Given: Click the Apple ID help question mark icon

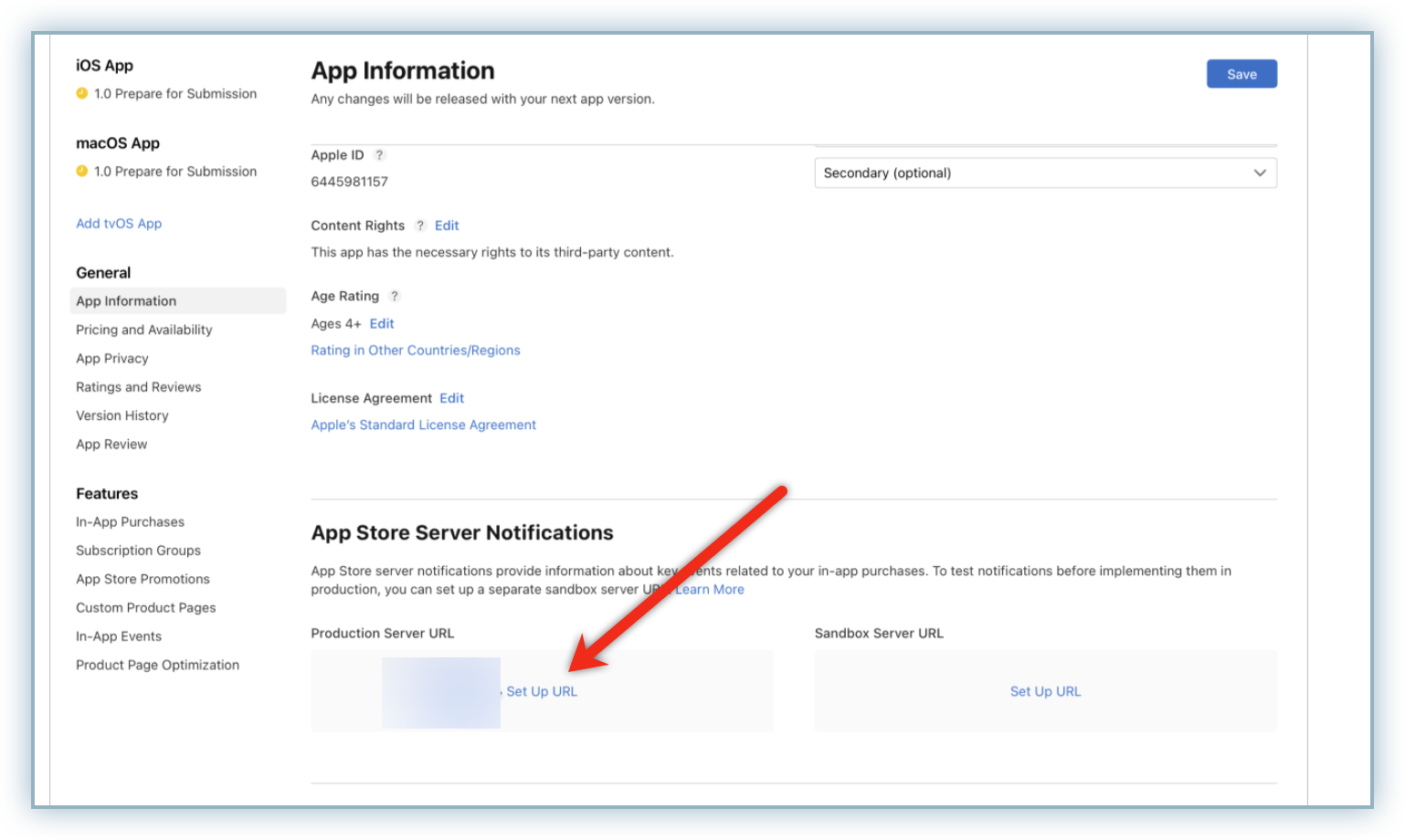Looking at the screenshot, I should 379,155.
